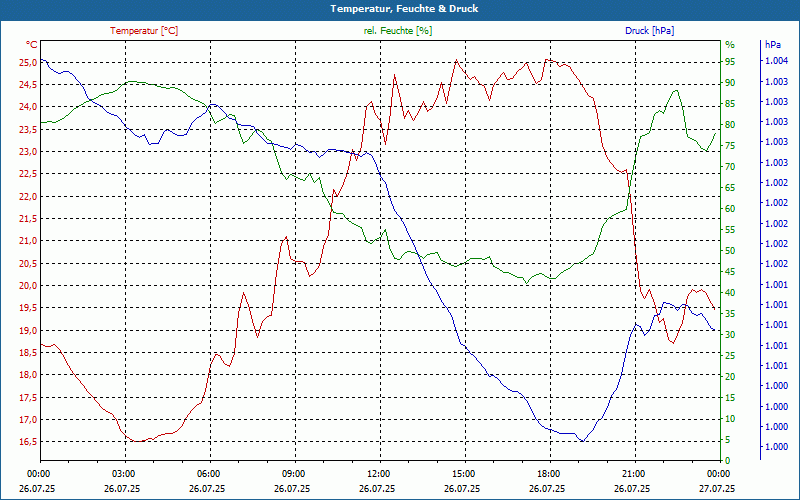
Task: Click the green '20' humidity axis value
Action: pos(730,377)
